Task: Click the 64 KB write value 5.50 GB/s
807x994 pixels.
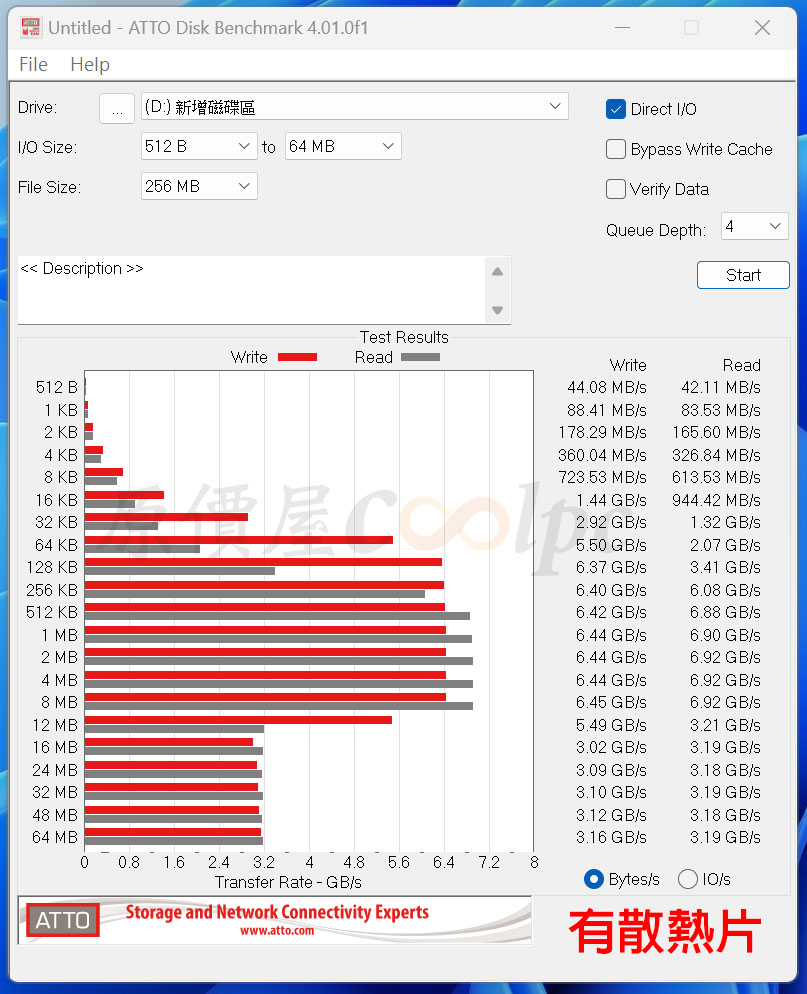Action: pyautogui.click(x=611, y=545)
